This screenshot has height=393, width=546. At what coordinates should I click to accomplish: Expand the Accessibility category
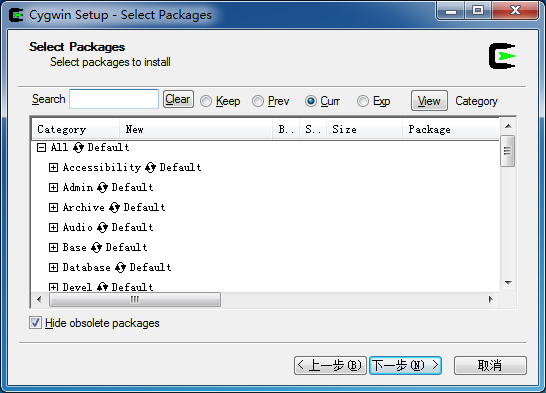point(53,168)
